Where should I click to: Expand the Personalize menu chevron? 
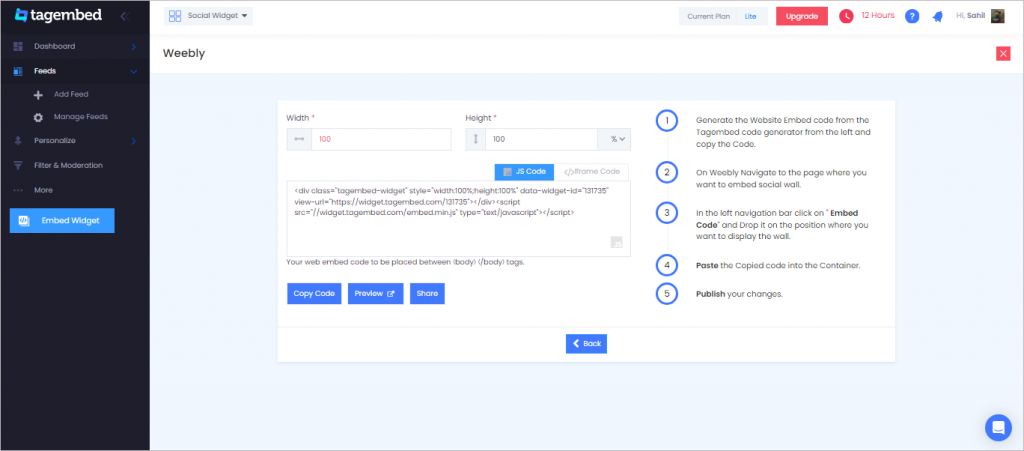pos(133,140)
